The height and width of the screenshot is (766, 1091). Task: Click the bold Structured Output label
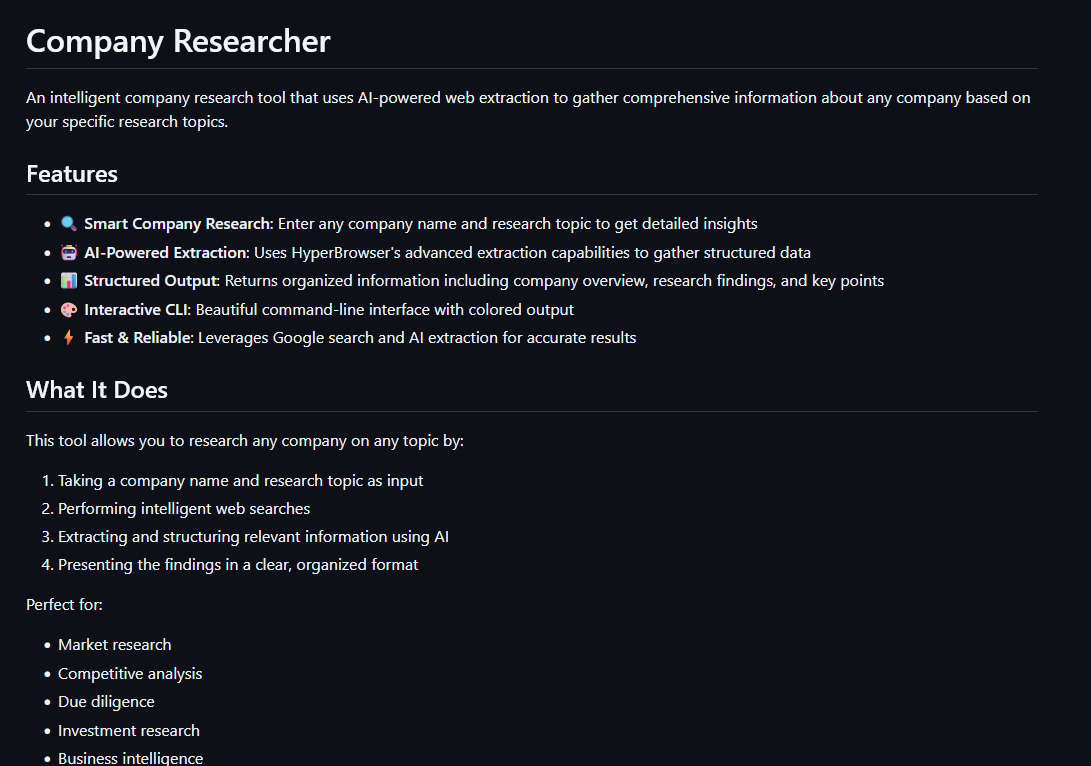152,280
